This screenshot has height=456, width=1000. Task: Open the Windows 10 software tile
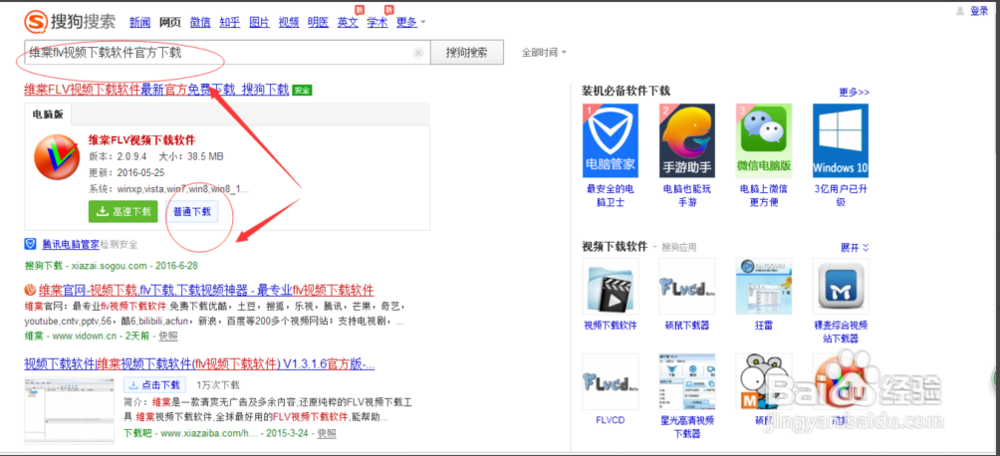841,141
